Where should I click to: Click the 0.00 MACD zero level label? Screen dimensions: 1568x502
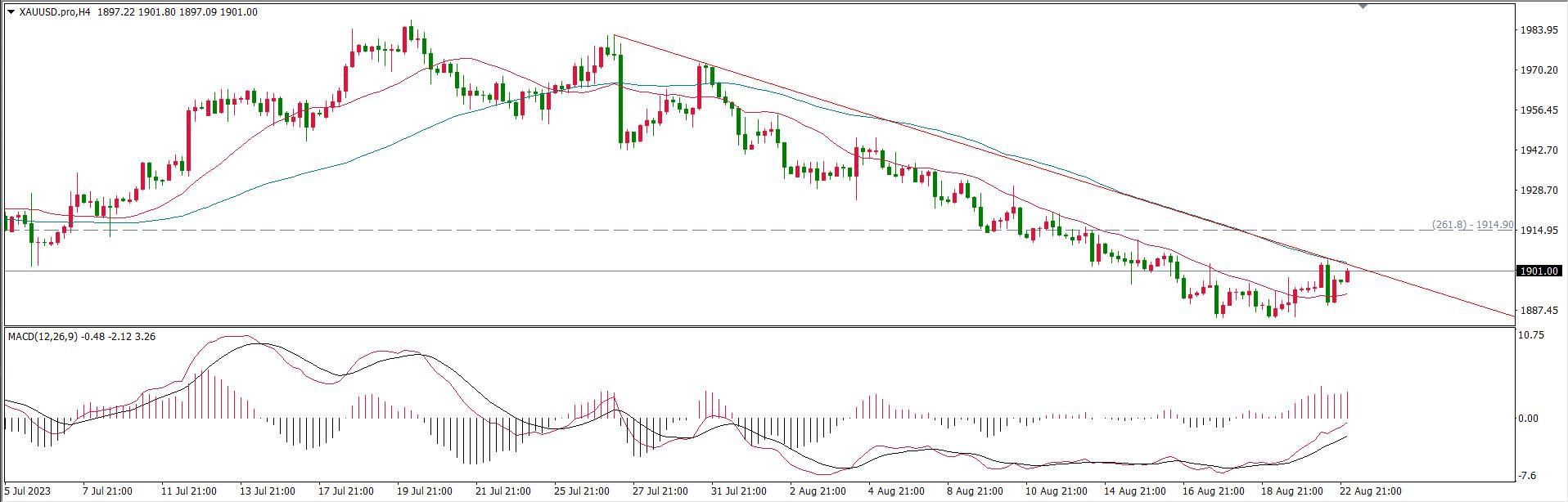[1528, 419]
